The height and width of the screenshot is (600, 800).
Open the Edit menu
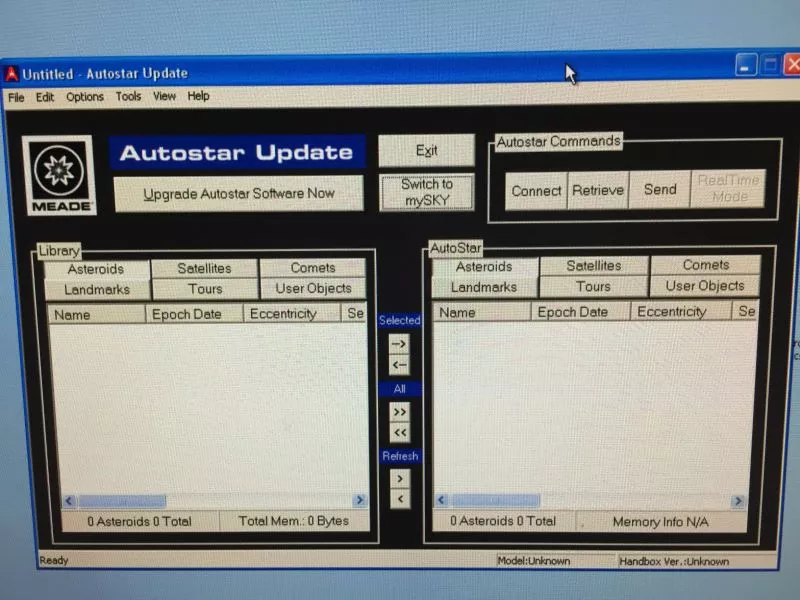[x=45, y=97]
